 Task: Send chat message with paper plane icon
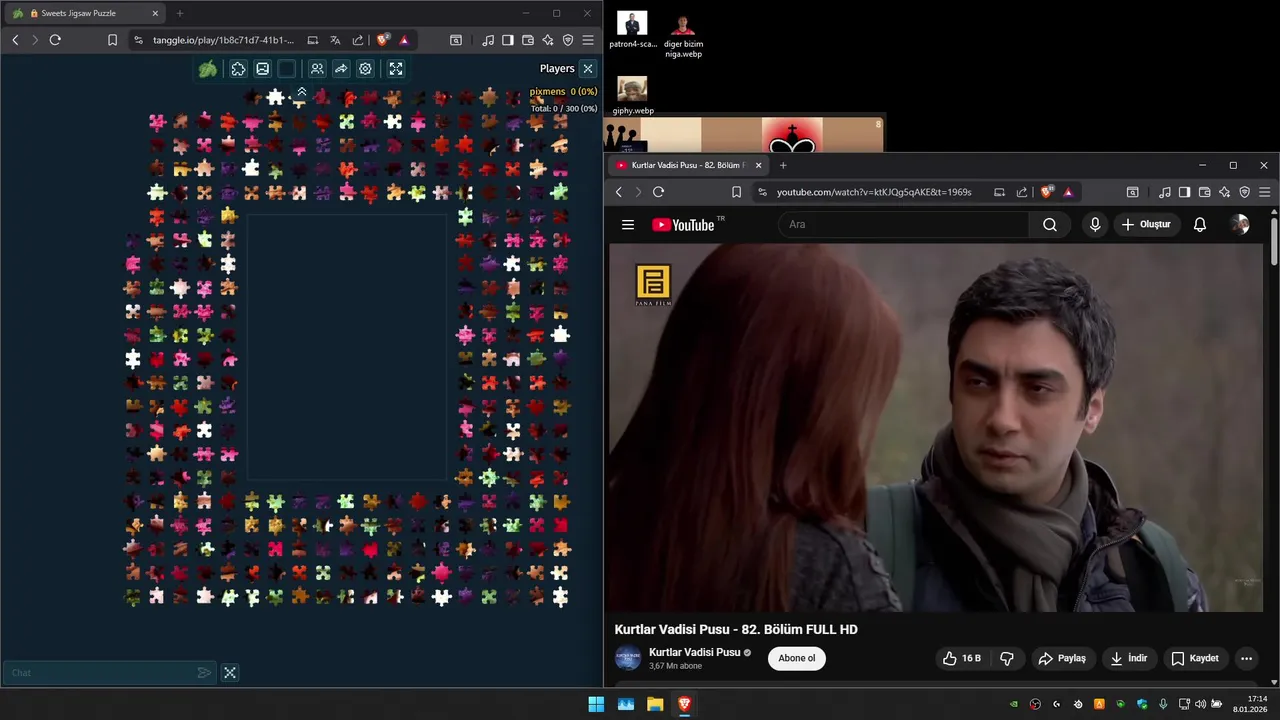click(x=204, y=673)
